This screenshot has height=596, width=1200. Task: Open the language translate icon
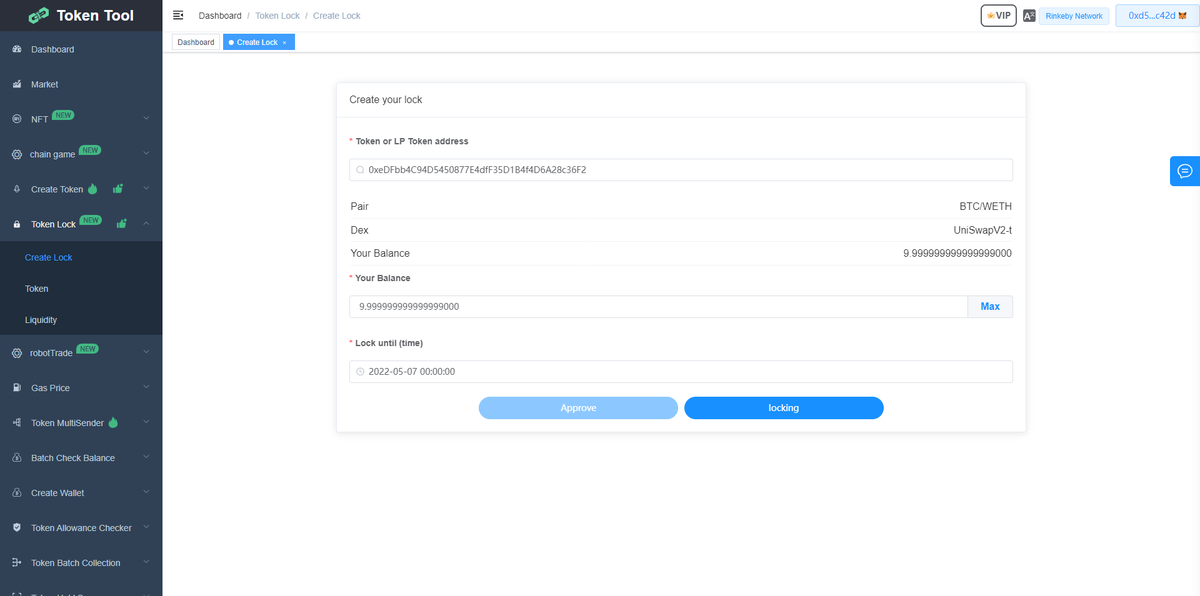click(1029, 16)
